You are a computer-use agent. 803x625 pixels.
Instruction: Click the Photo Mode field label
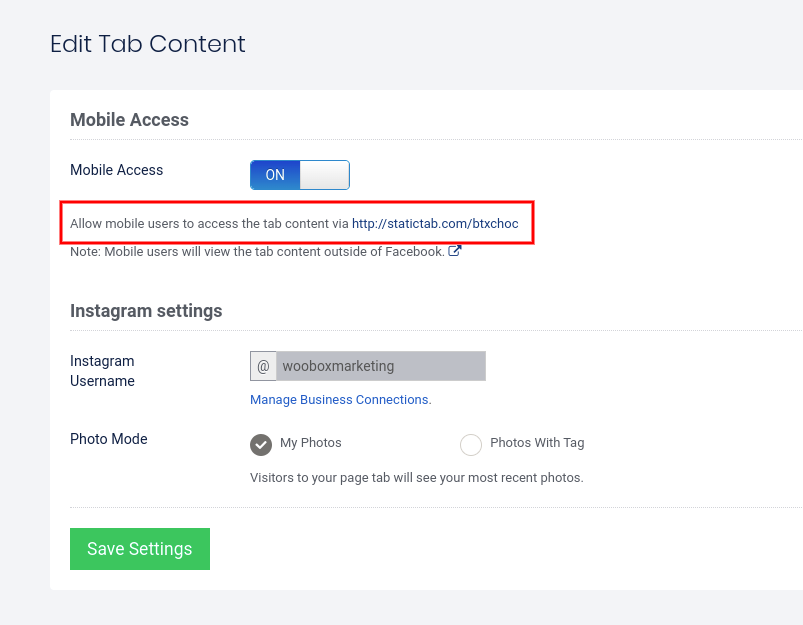(109, 439)
